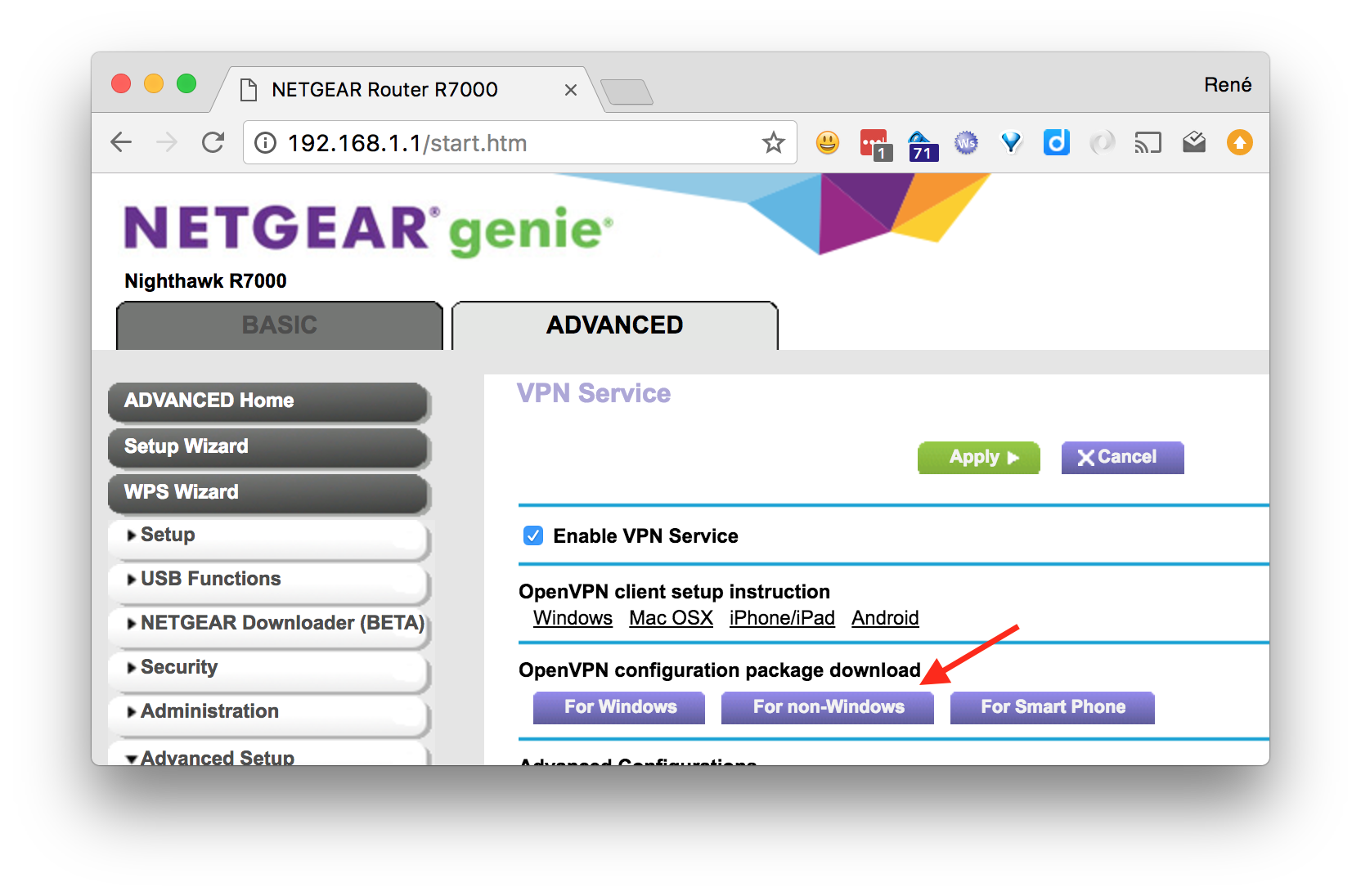The height and width of the screenshot is (896, 1361).
Task: Click the Cast icon in toolbar
Action: coord(1148,143)
